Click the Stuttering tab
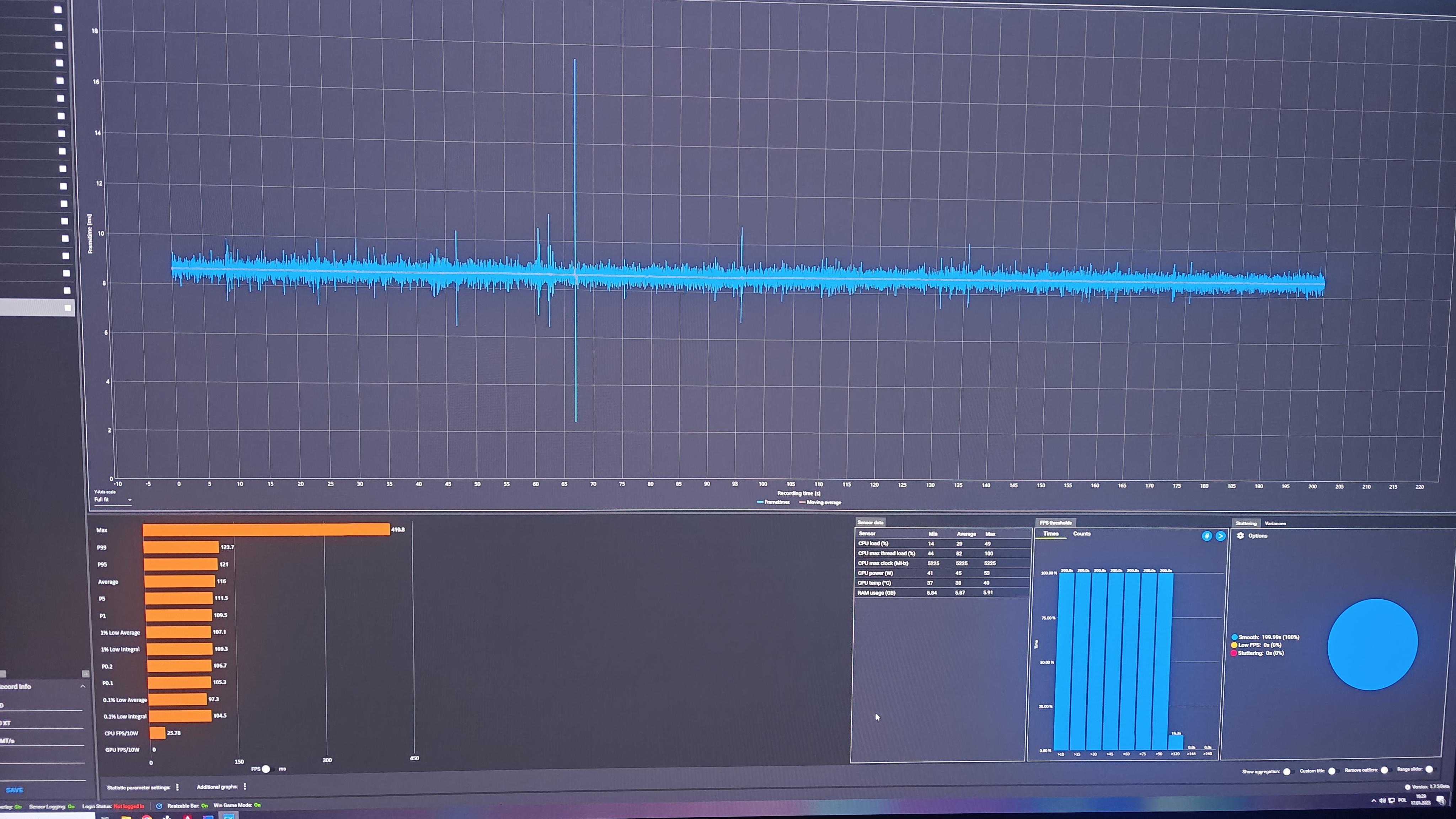This screenshot has width=1456, height=819. pyautogui.click(x=1246, y=523)
